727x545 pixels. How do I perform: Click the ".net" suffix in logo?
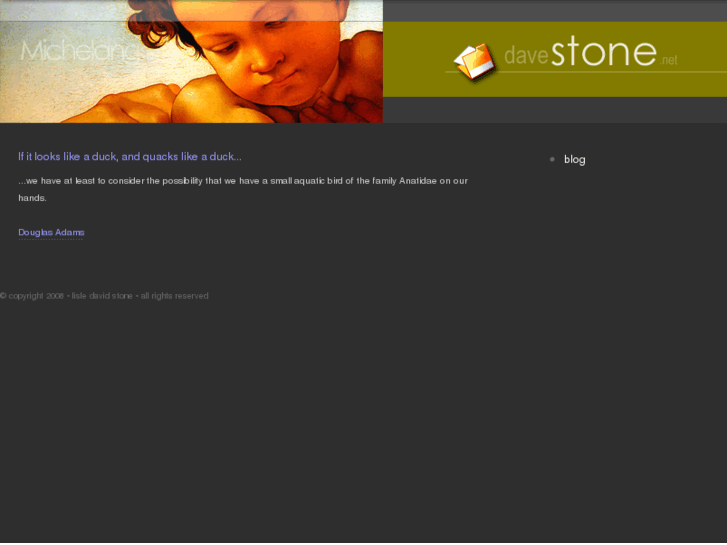[669, 60]
